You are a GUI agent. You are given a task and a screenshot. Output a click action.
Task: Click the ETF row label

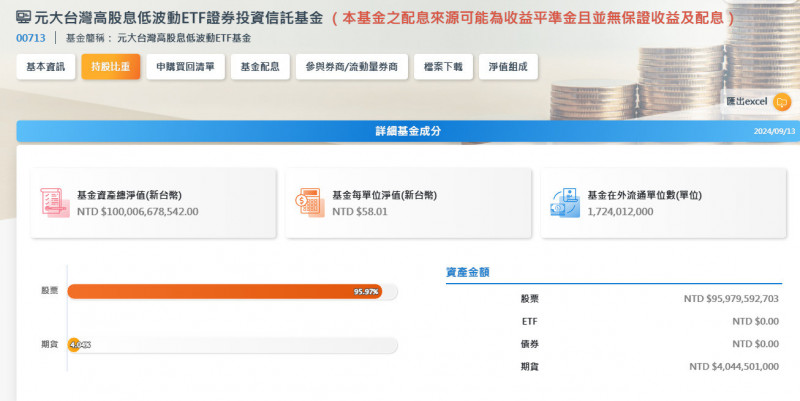pos(530,321)
